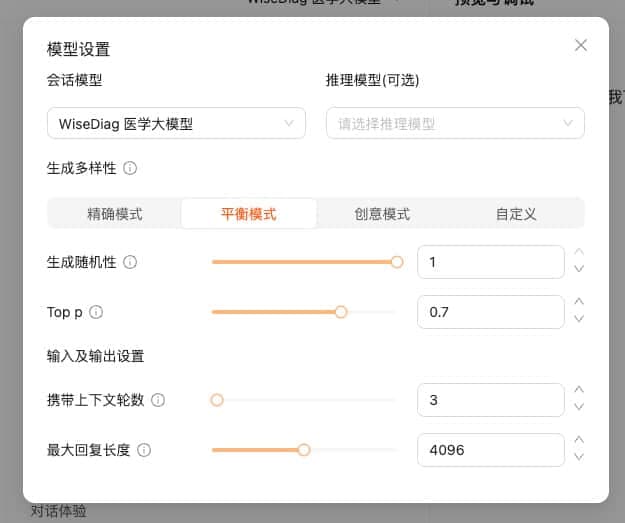Image resolution: width=625 pixels, height=523 pixels.
Task: Select the 平衡模式 tab
Action: point(249,214)
